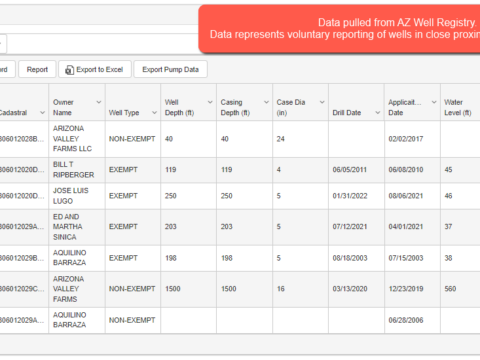The width and height of the screenshot is (480, 360).
Task: Click application date 12/23/2019 cell
Action: pos(412,289)
